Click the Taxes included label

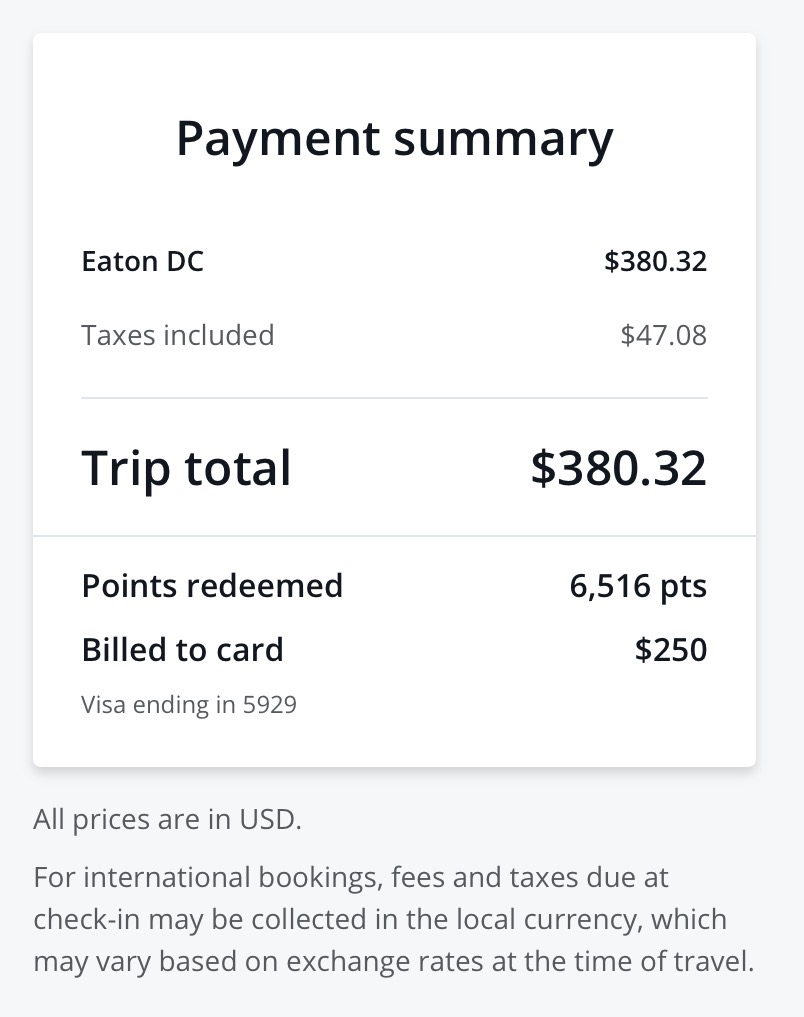(177, 335)
